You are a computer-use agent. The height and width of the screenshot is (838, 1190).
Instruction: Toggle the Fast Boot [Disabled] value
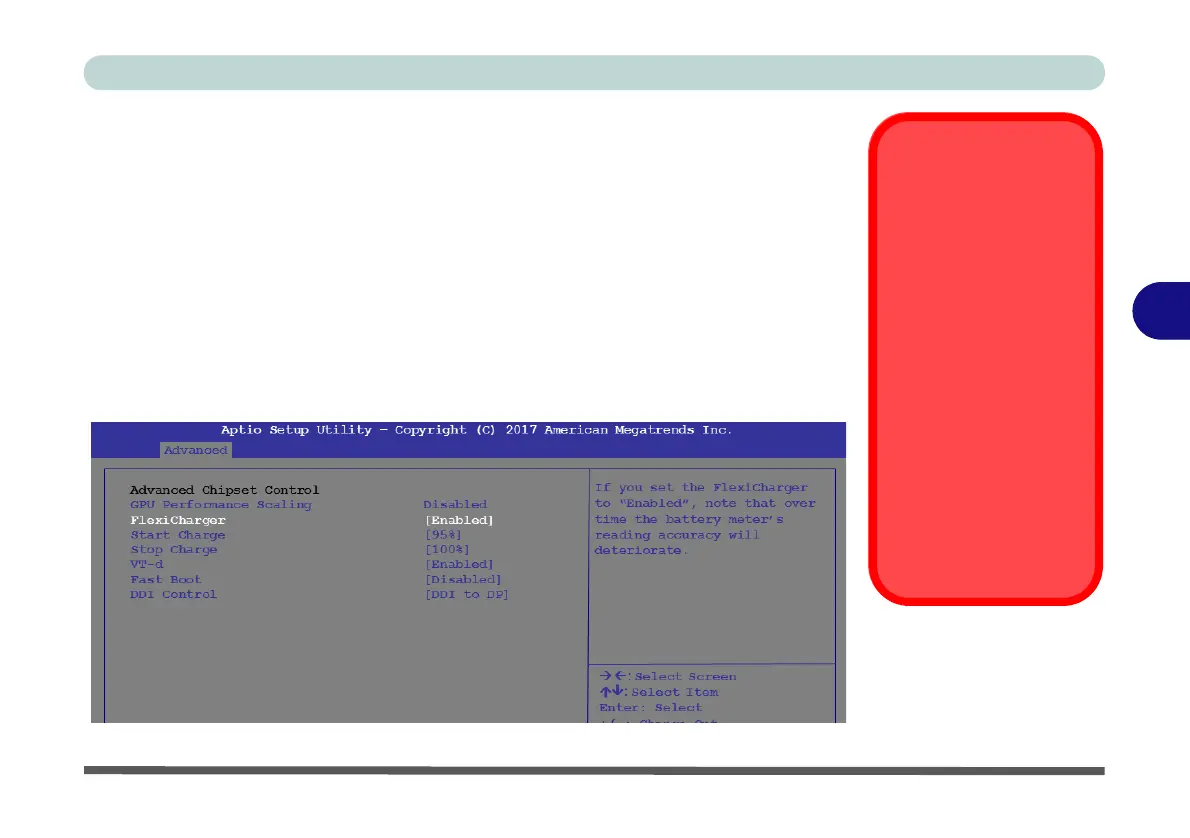463,579
